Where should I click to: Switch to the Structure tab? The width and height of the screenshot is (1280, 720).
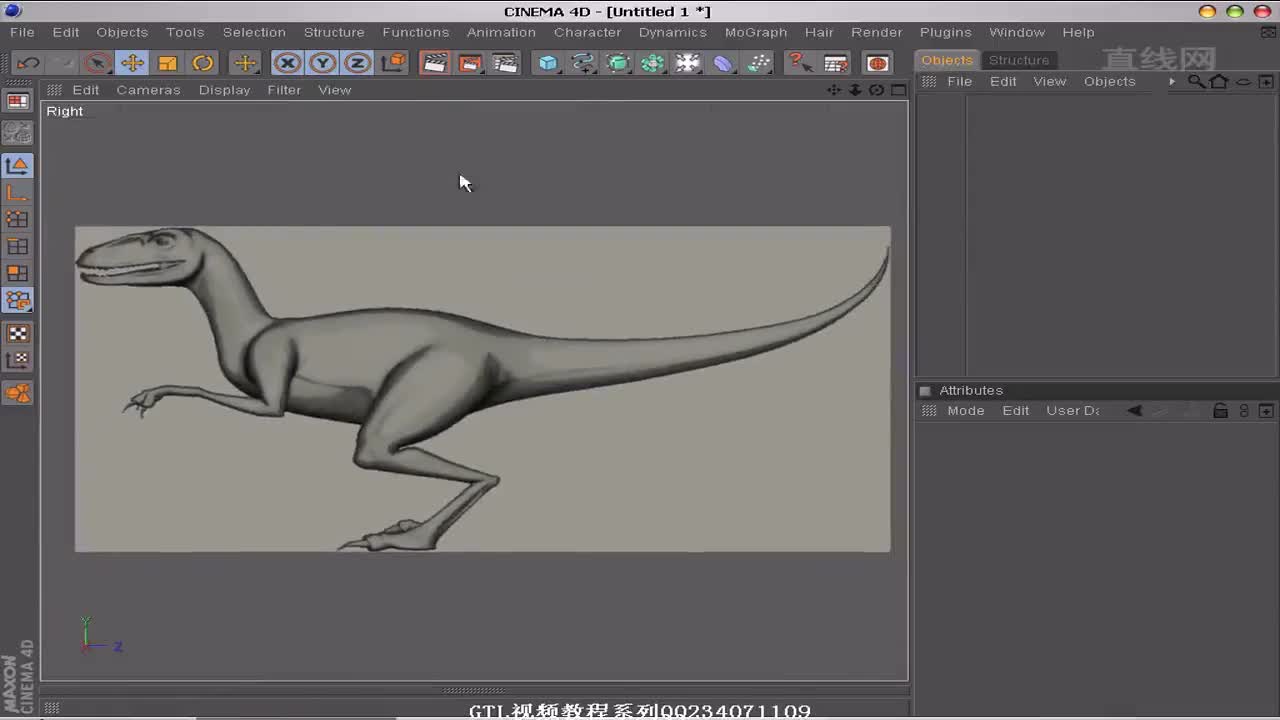click(1018, 60)
